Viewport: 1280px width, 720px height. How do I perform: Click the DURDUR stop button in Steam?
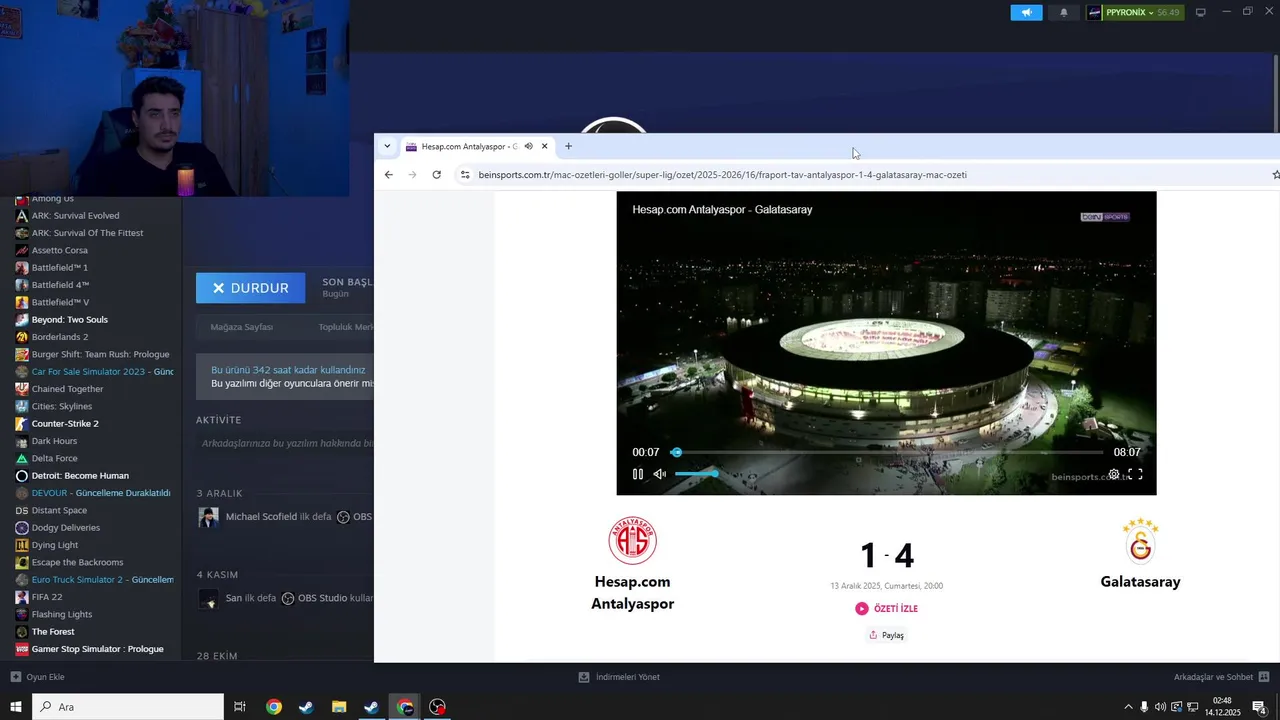pos(251,288)
